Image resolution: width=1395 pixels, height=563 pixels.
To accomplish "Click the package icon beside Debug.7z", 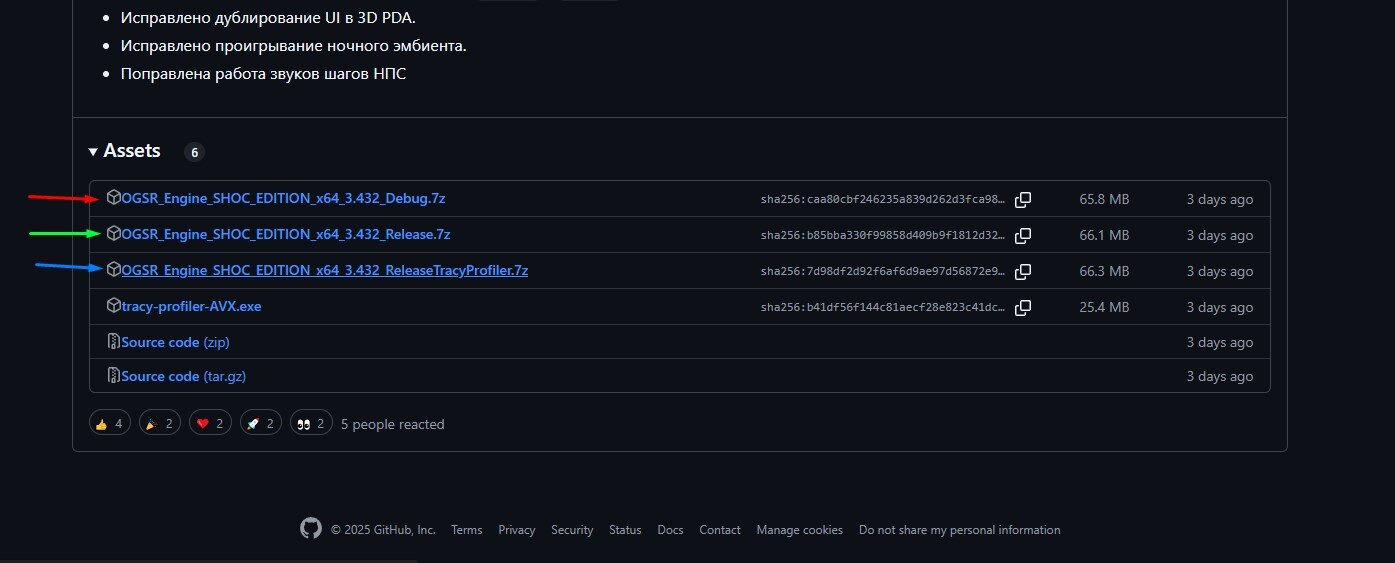I will (x=114, y=198).
